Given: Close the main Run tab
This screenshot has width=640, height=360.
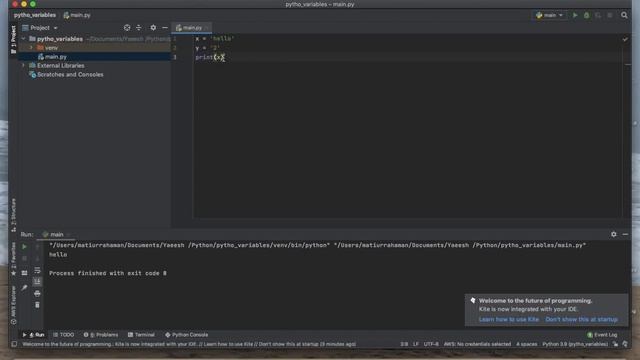Looking at the screenshot, I should click(x=69, y=234).
